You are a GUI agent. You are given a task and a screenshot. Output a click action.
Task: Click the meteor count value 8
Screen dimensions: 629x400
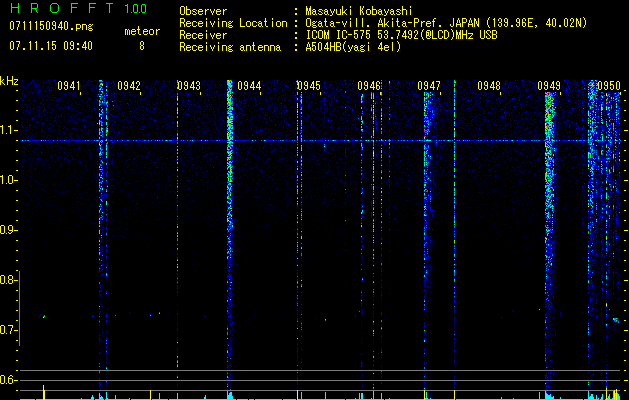[x=142, y=46]
